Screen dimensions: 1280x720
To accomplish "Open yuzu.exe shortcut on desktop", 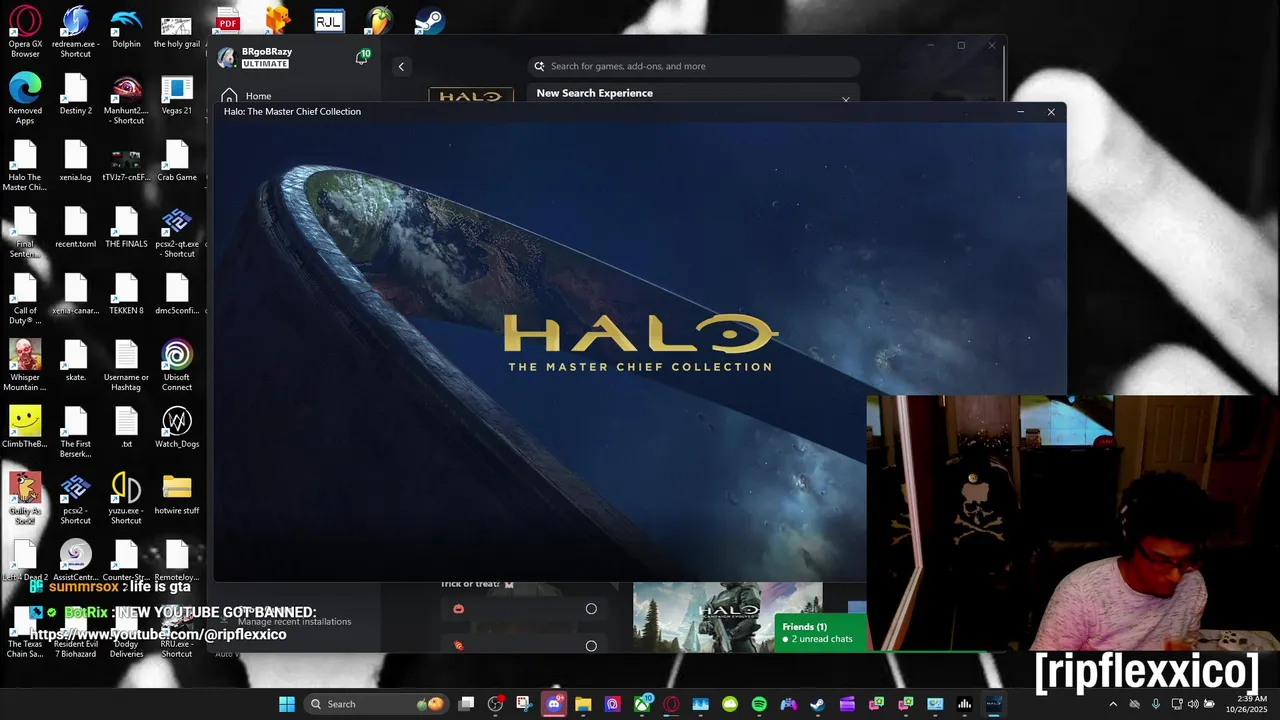I will point(126,498).
